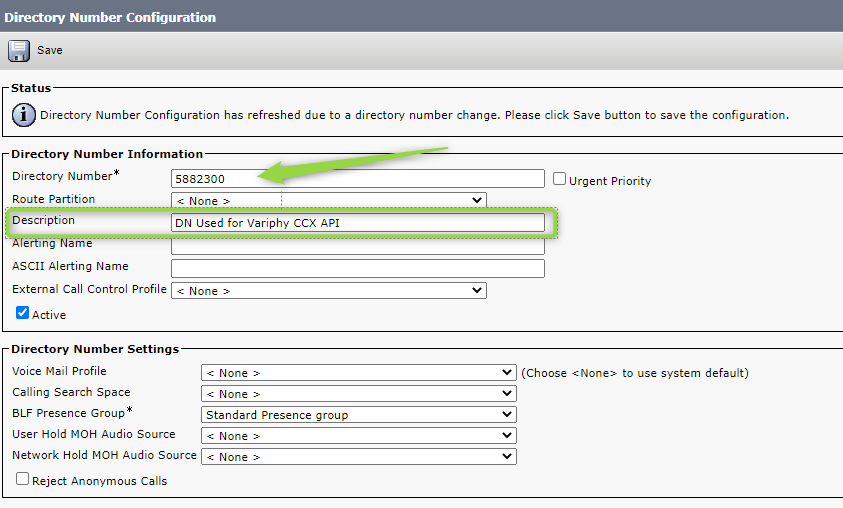Click the Save text label
843x508 pixels.
pos(49,50)
